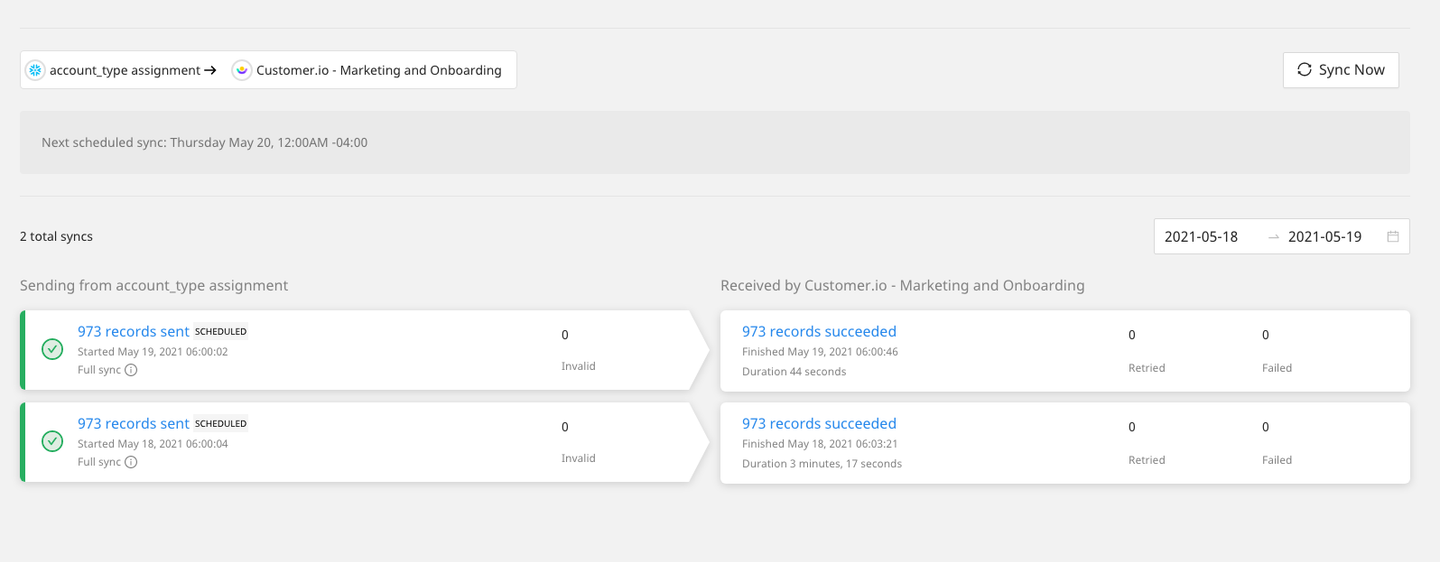
Task: Select 'Customer.io - Marketing and Onboarding' destination label
Action: pyautogui.click(x=379, y=70)
